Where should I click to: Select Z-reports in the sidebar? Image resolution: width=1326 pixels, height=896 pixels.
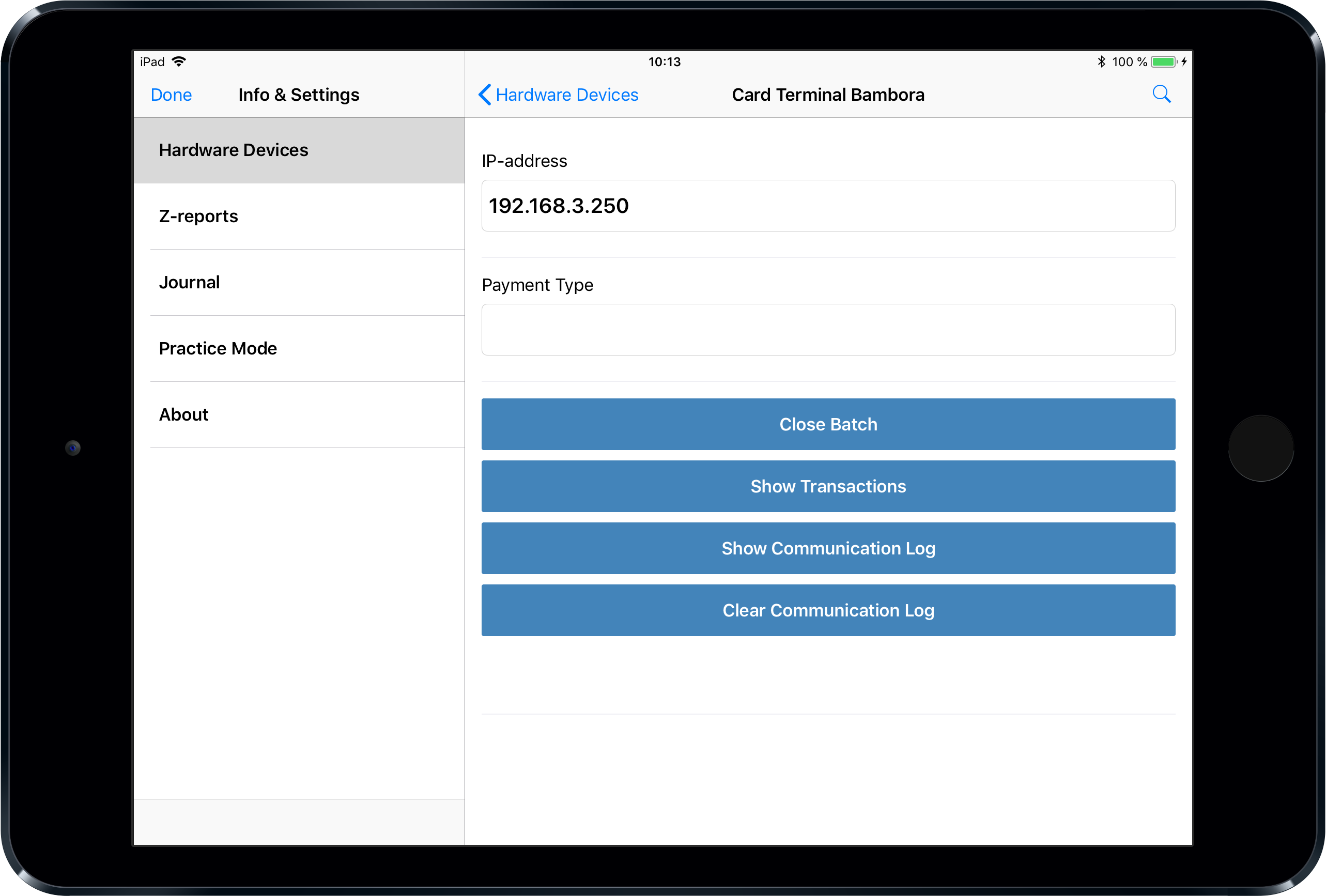(198, 215)
